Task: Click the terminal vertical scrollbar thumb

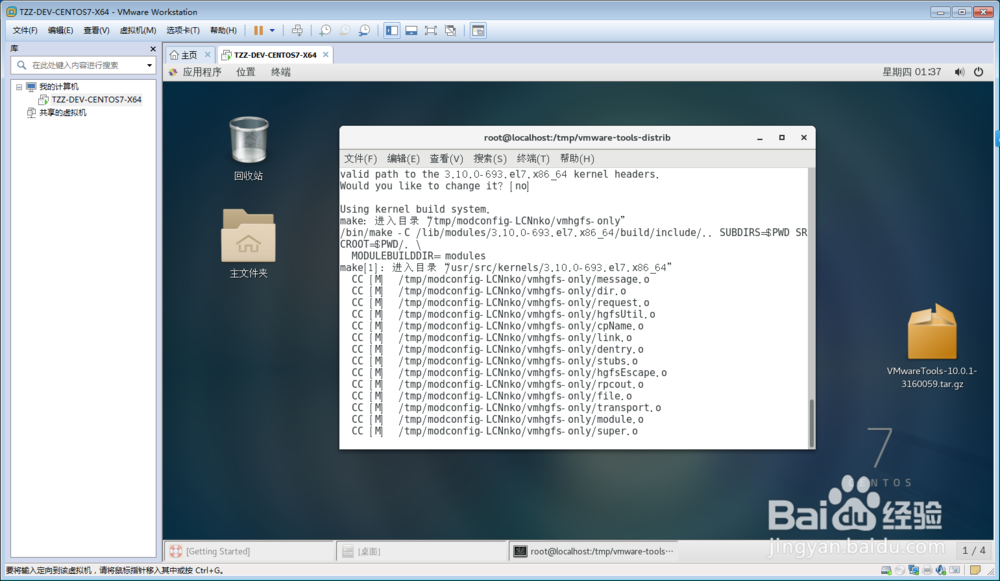Action: (811, 423)
